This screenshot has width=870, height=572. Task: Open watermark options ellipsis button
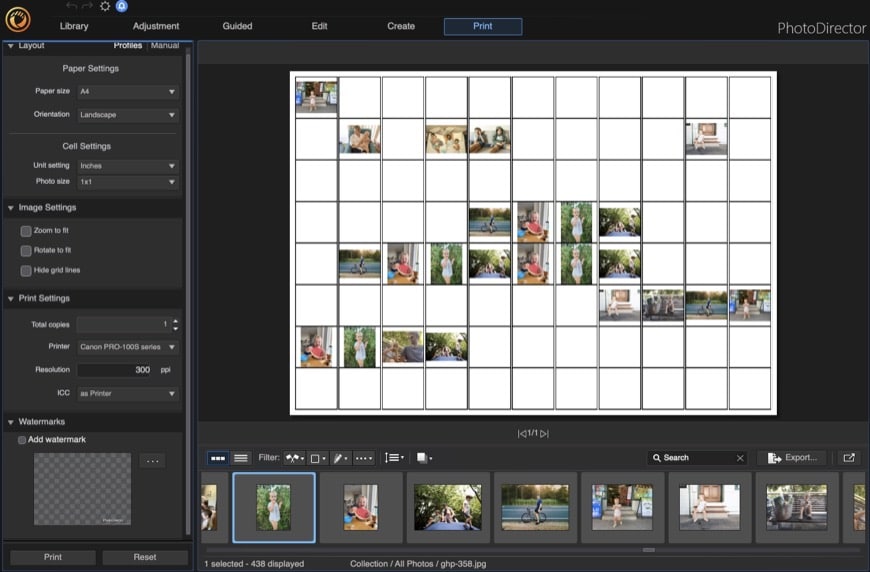click(153, 461)
